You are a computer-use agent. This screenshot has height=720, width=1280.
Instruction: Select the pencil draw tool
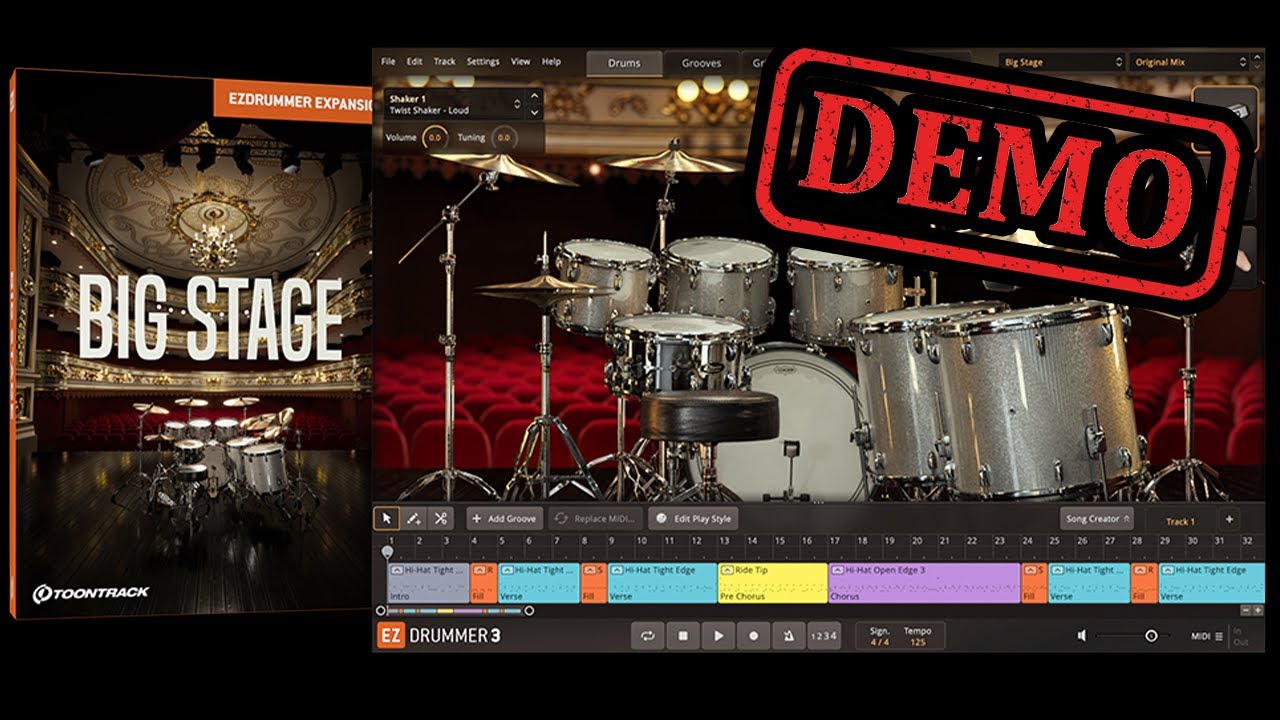pyautogui.click(x=413, y=519)
